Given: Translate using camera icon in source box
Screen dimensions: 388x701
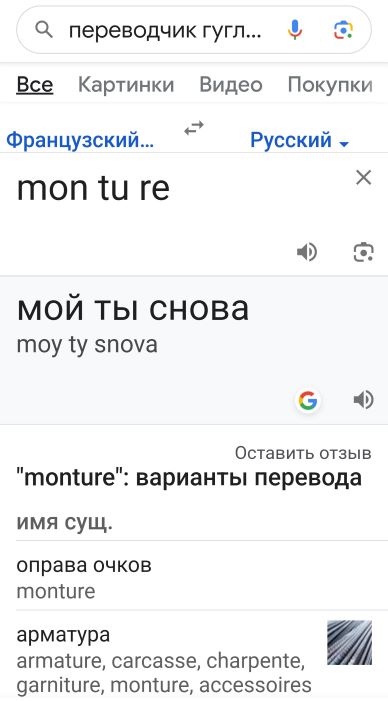Looking at the screenshot, I should (363, 253).
